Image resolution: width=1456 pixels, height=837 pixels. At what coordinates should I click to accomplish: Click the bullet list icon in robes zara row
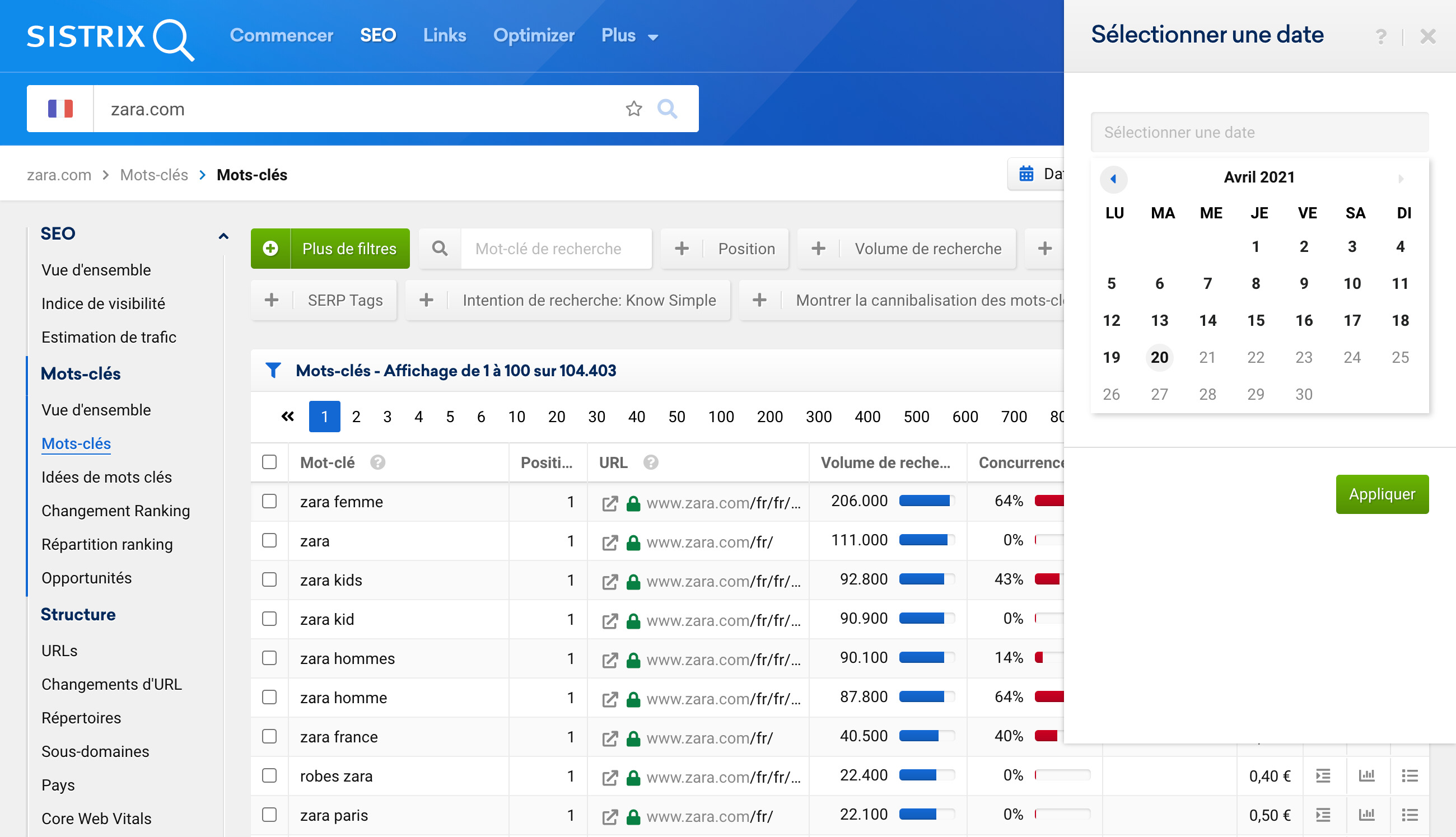[1410, 776]
